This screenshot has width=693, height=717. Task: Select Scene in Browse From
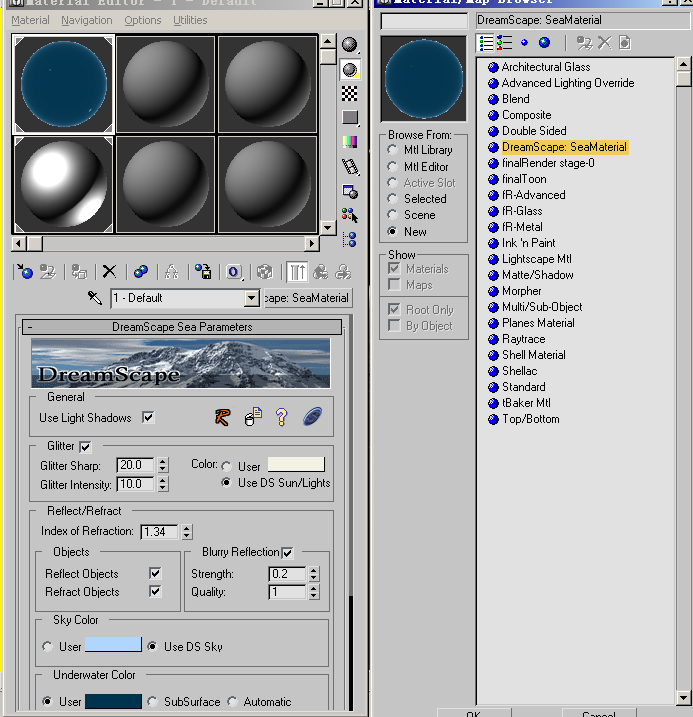[x=392, y=214]
